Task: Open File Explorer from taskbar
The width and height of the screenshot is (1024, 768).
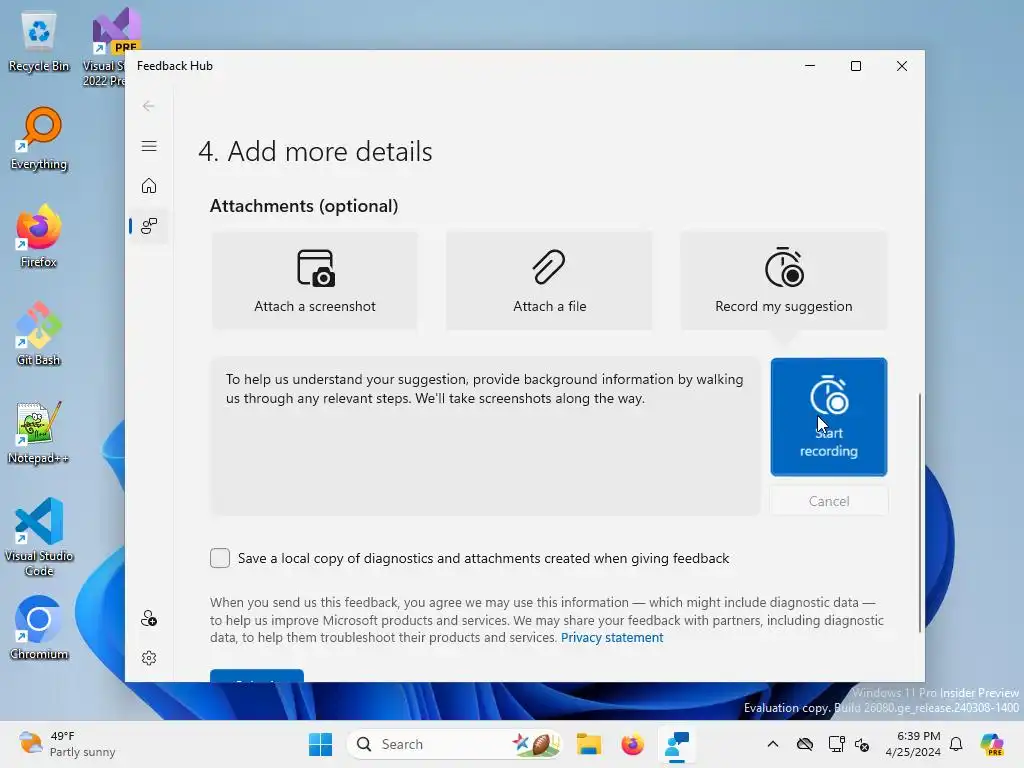Action: (588, 744)
